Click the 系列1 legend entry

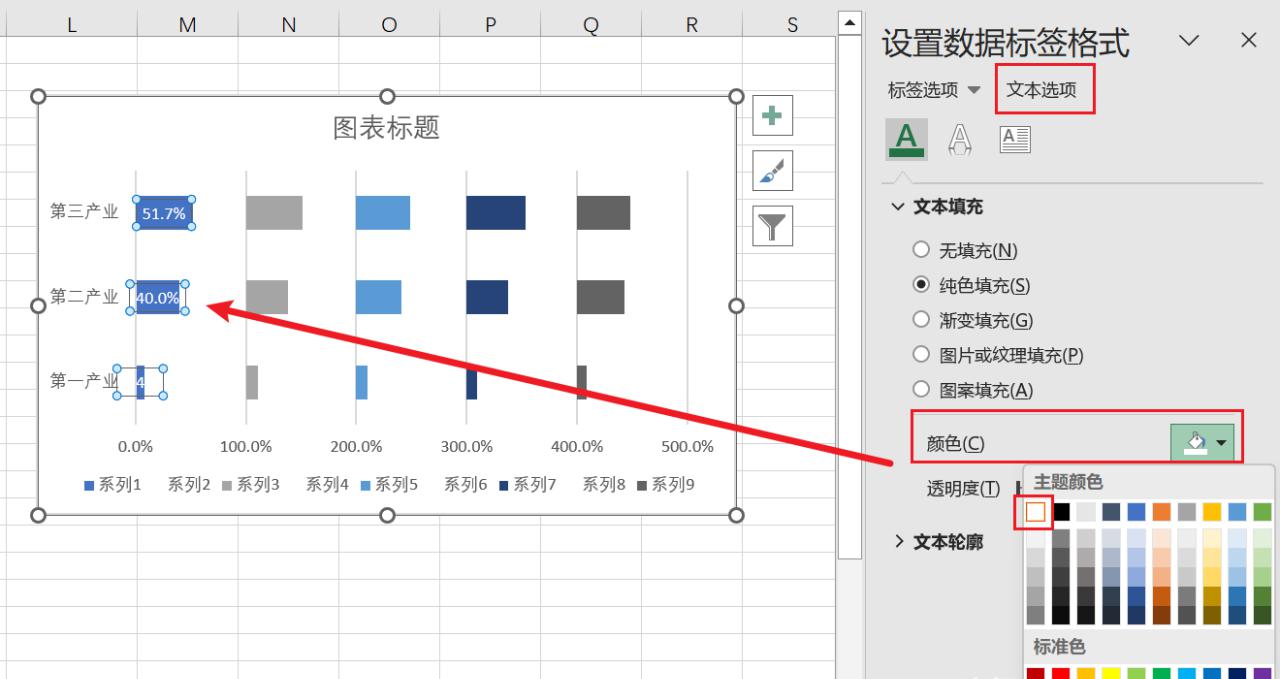(113, 485)
